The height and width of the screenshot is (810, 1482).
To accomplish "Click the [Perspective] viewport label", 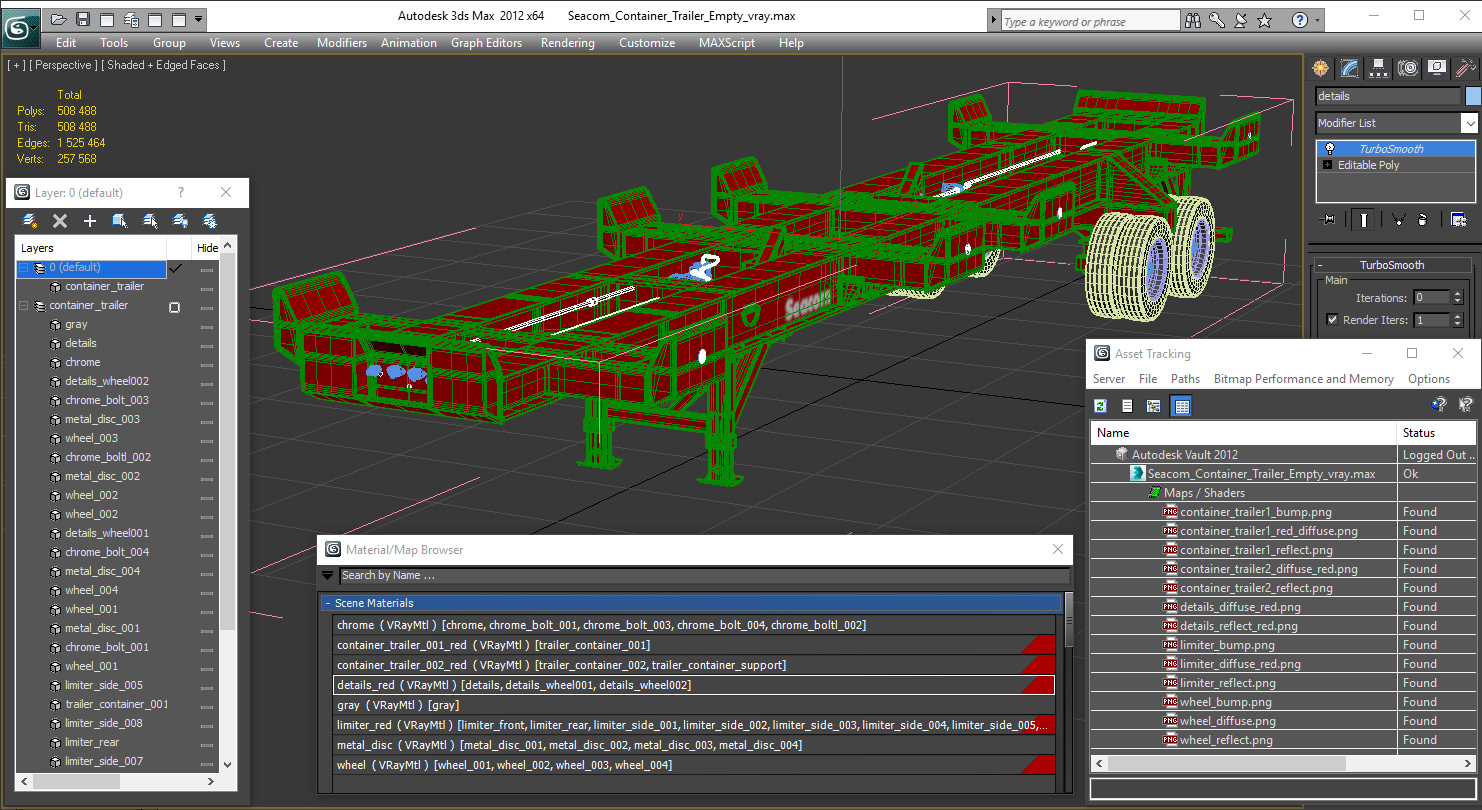I will coord(64,65).
